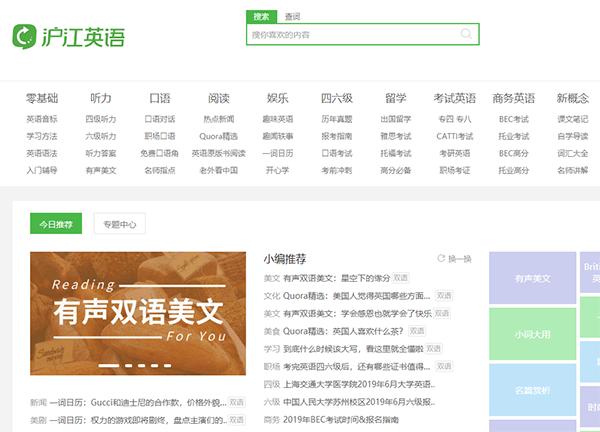Open the 口语 category
The image size is (600, 432).
[160, 98]
